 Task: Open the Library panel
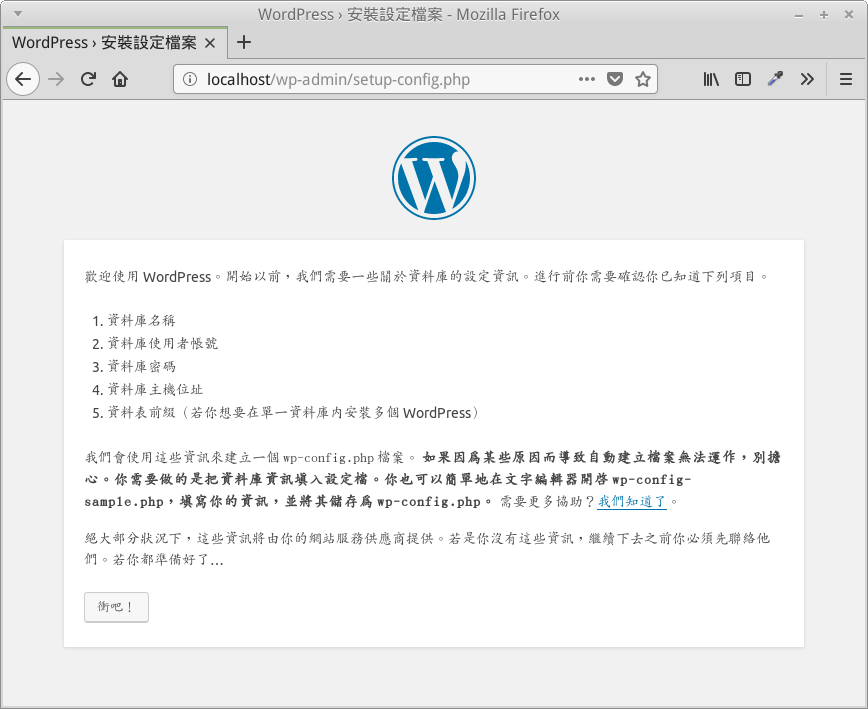click(711, 79)
